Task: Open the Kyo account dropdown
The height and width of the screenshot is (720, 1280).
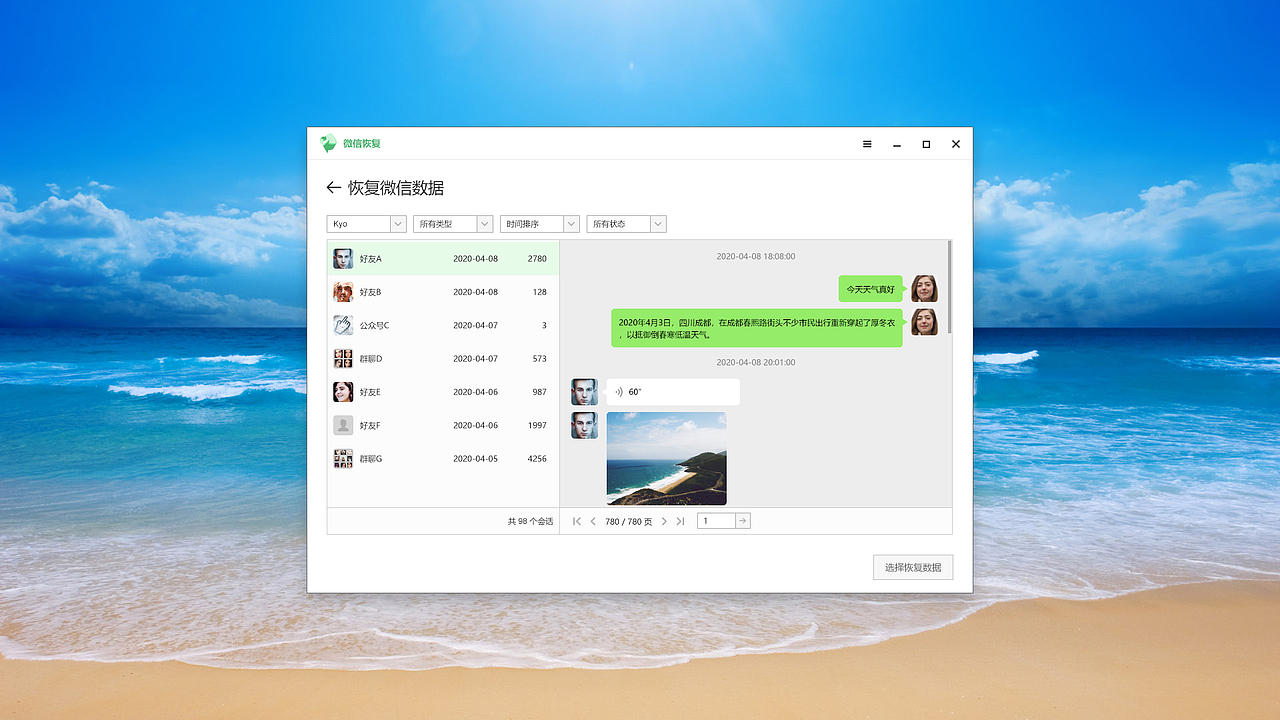Action: pos(366,224)
